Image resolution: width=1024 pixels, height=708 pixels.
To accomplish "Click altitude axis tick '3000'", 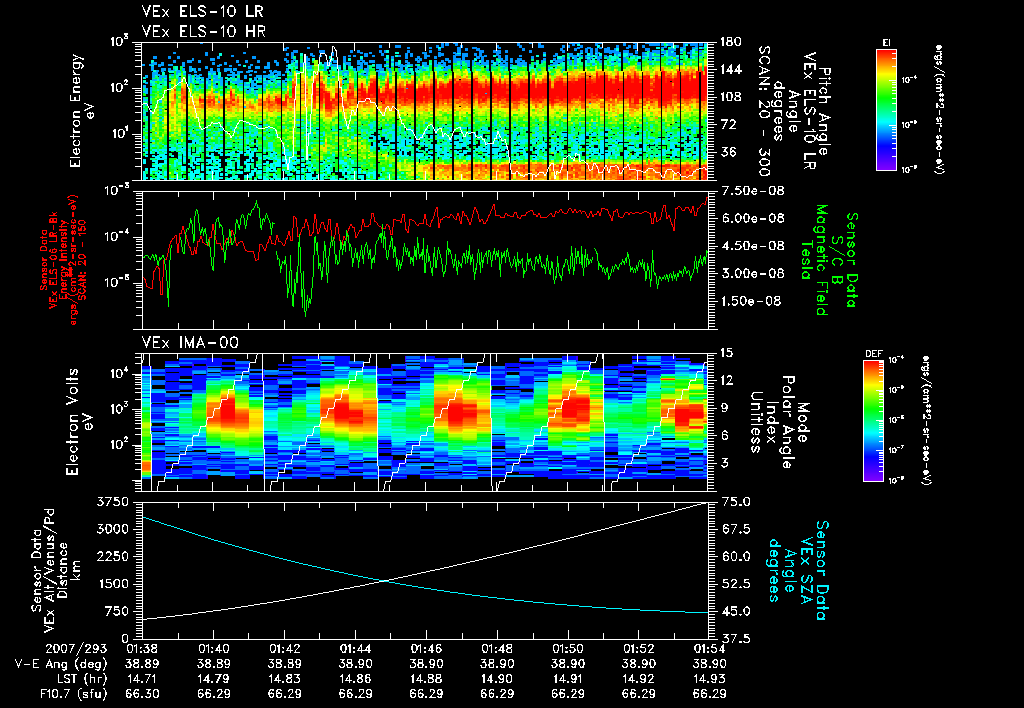I will 112,529.
